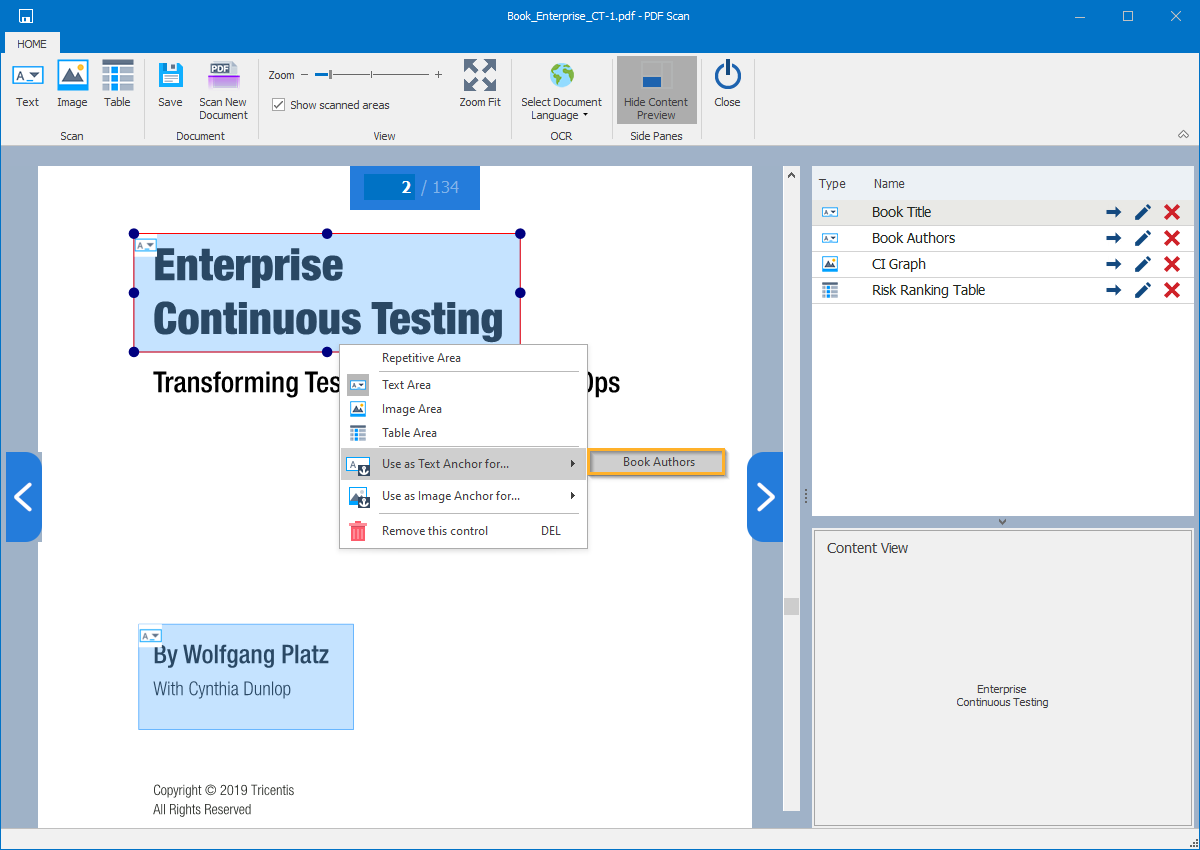Select the Image scan tool

(72, 84)
